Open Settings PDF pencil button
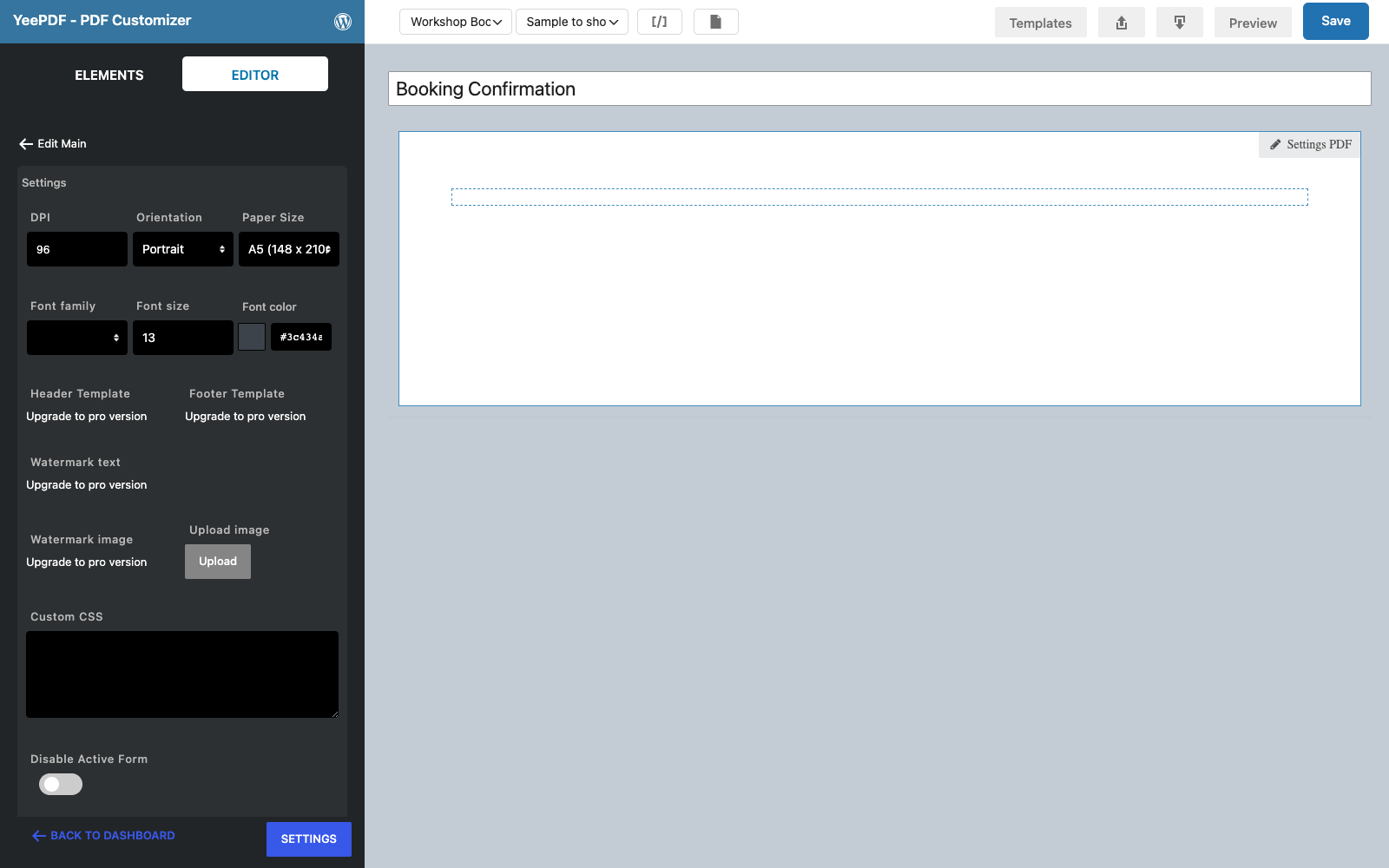Viewport: 1389px width, 868px height. [x=1310, y=145]
